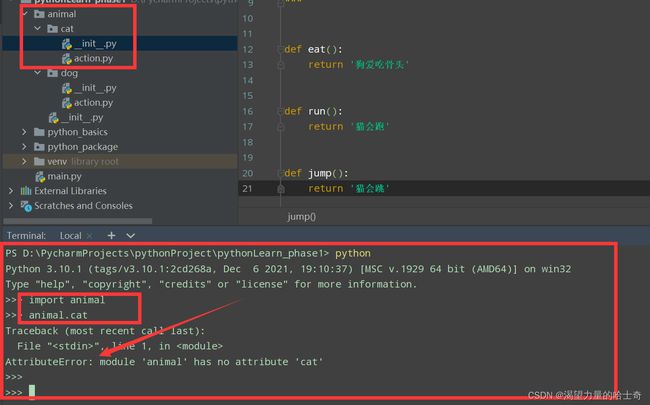Click the main.py Python file icon
650x405 pixels.
tap(40, 177)
